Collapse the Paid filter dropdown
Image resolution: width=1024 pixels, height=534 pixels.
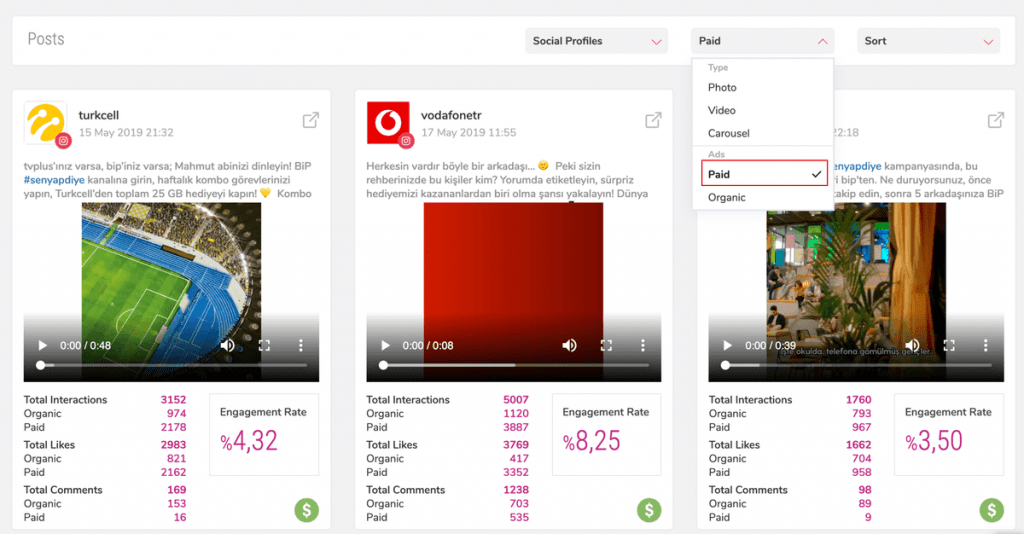point(762,40)
